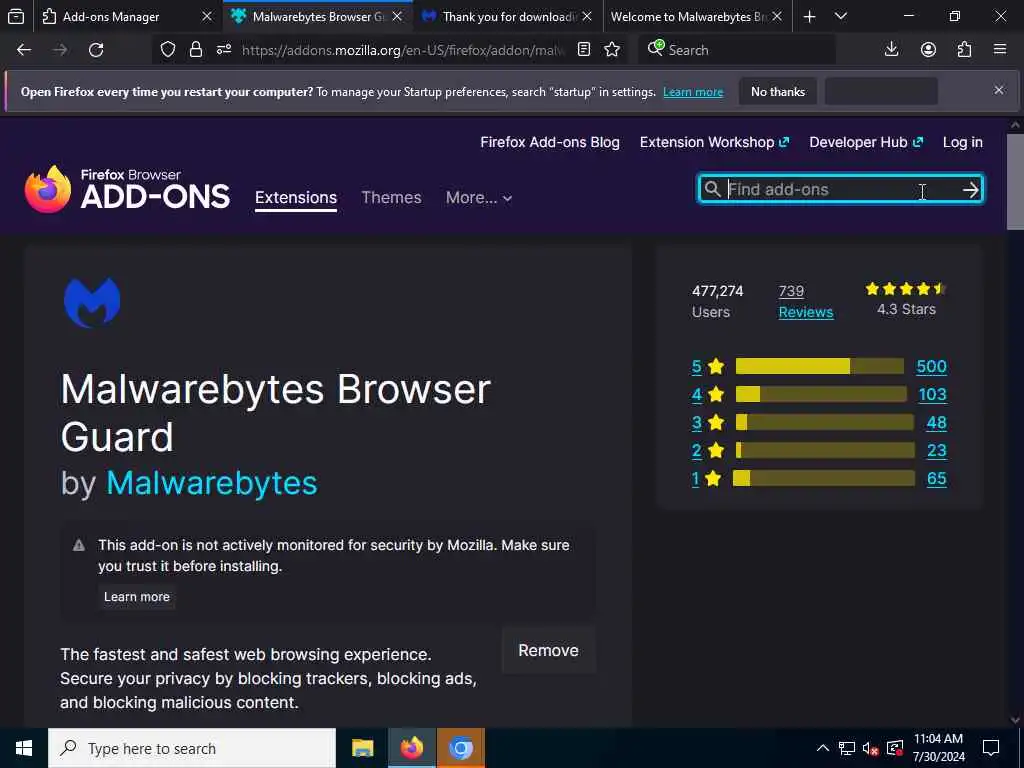Switch to Welcome to Malwarebytes tab

pos(697,16)
